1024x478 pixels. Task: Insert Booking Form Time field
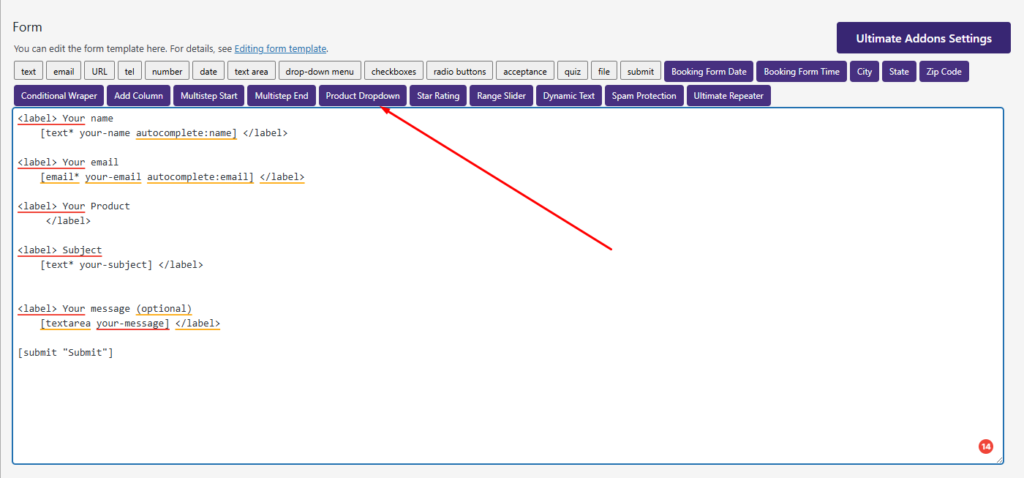pyautogui.click(x=802, y=71)
